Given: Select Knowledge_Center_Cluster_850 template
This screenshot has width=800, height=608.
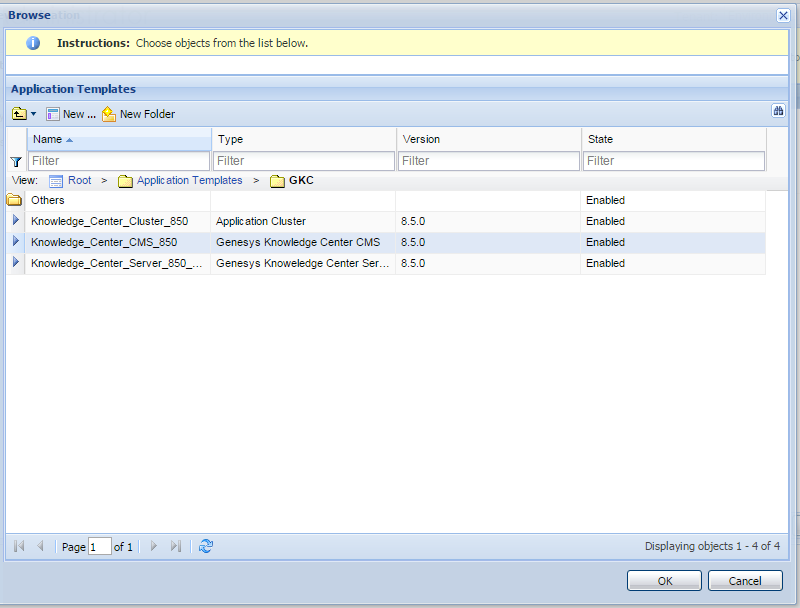Looking at the screenshot, I should pyautogui.click(x=109, y=221).
